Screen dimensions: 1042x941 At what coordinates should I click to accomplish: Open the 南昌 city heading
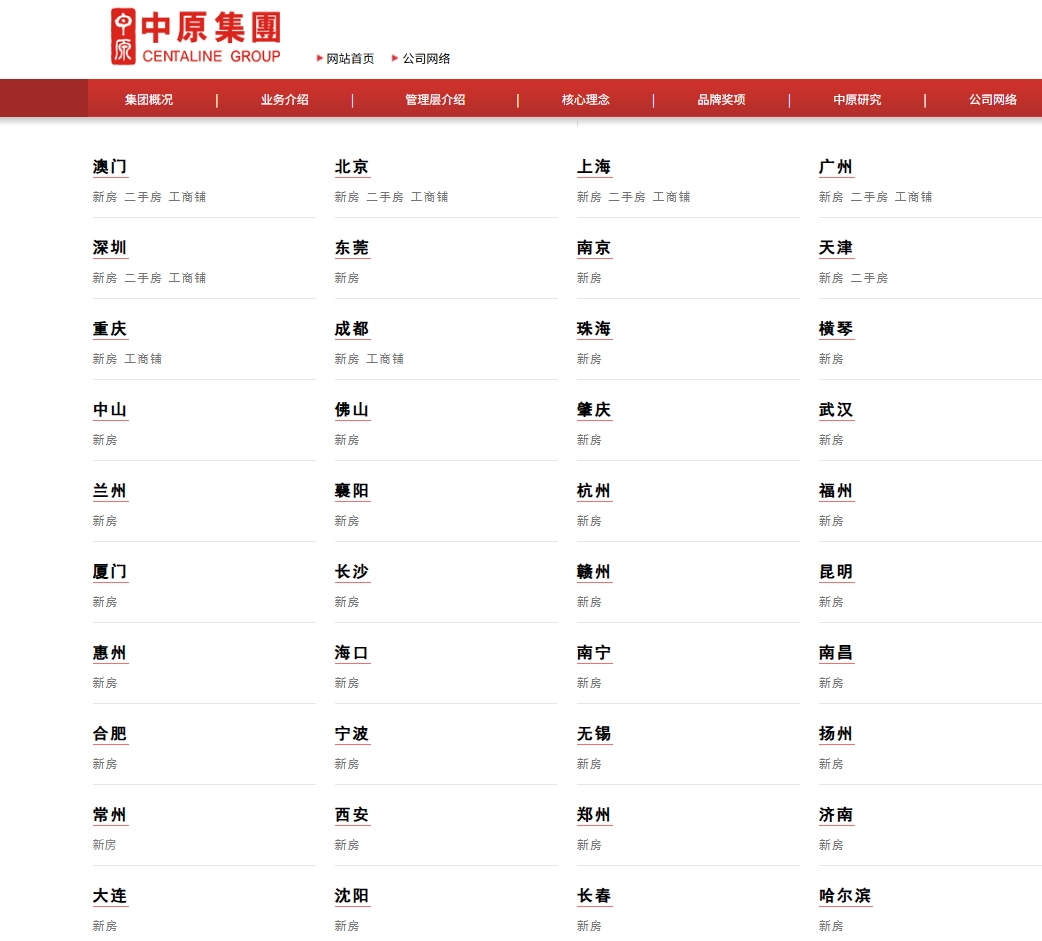pyautogui.click(x=835, y=653)
